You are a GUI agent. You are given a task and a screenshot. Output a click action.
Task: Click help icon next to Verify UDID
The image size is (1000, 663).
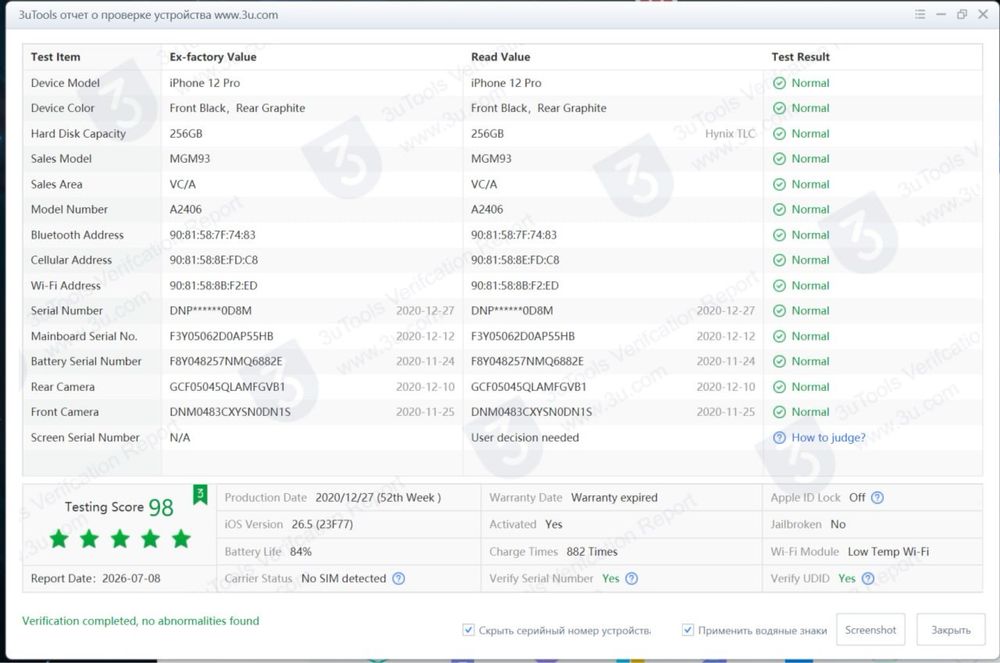[x=868, y=578]
